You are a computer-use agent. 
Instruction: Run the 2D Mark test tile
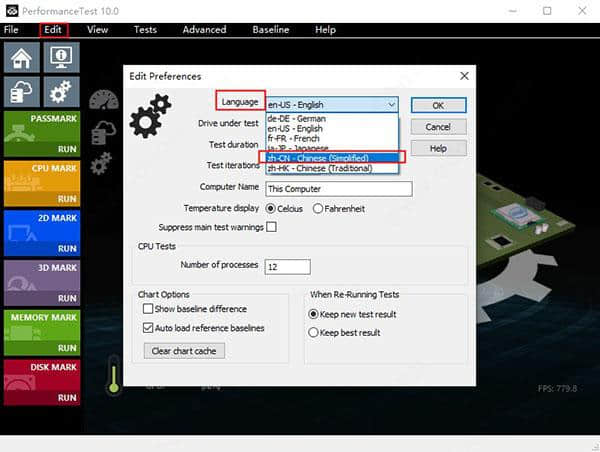[x=40, y=232]
